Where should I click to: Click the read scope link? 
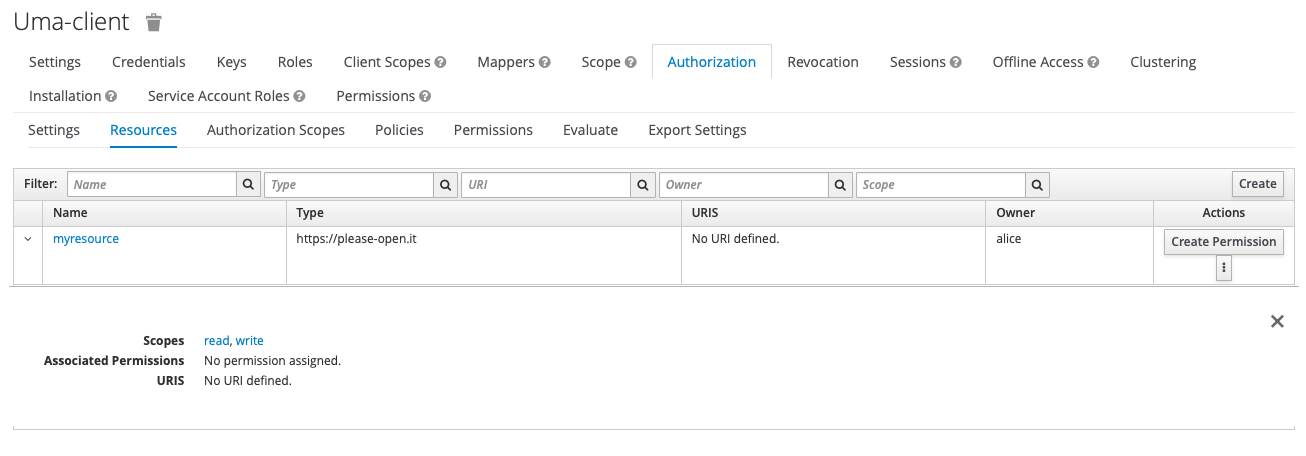216,341
